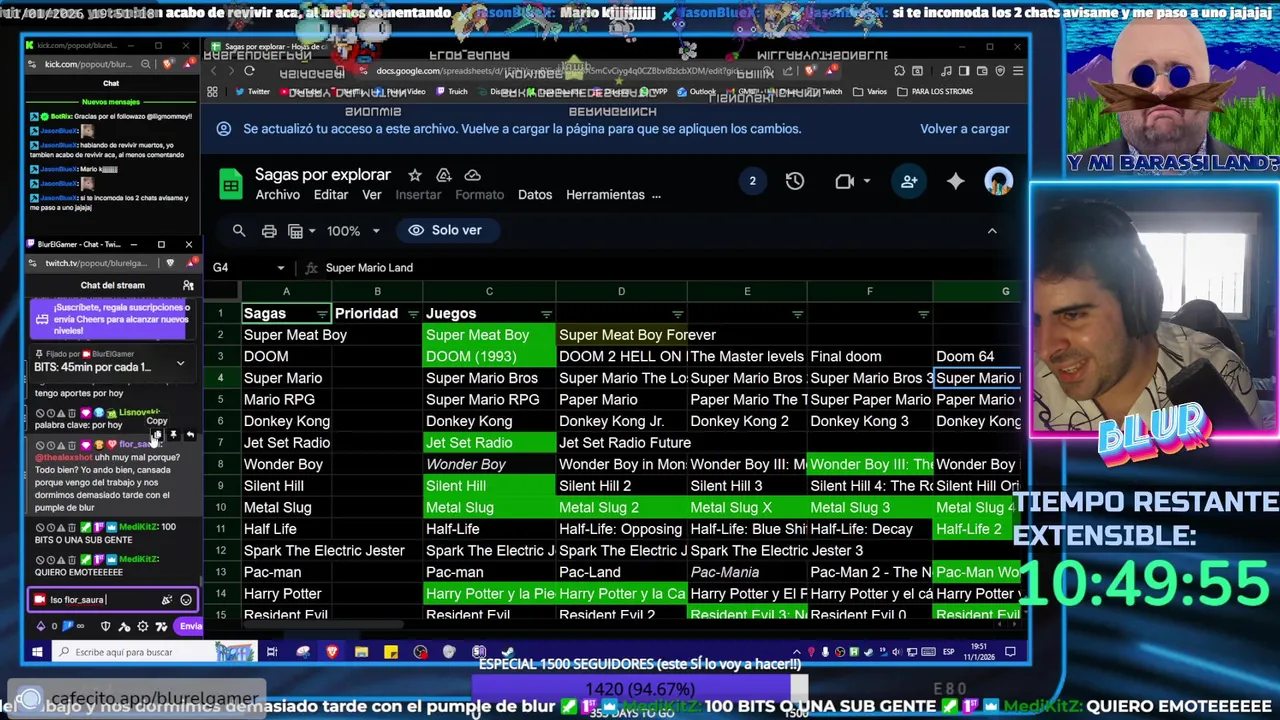This screenshot has height=720, width=1280.
Task: Expand the pinned BITS message
Action: coord(180,363)
